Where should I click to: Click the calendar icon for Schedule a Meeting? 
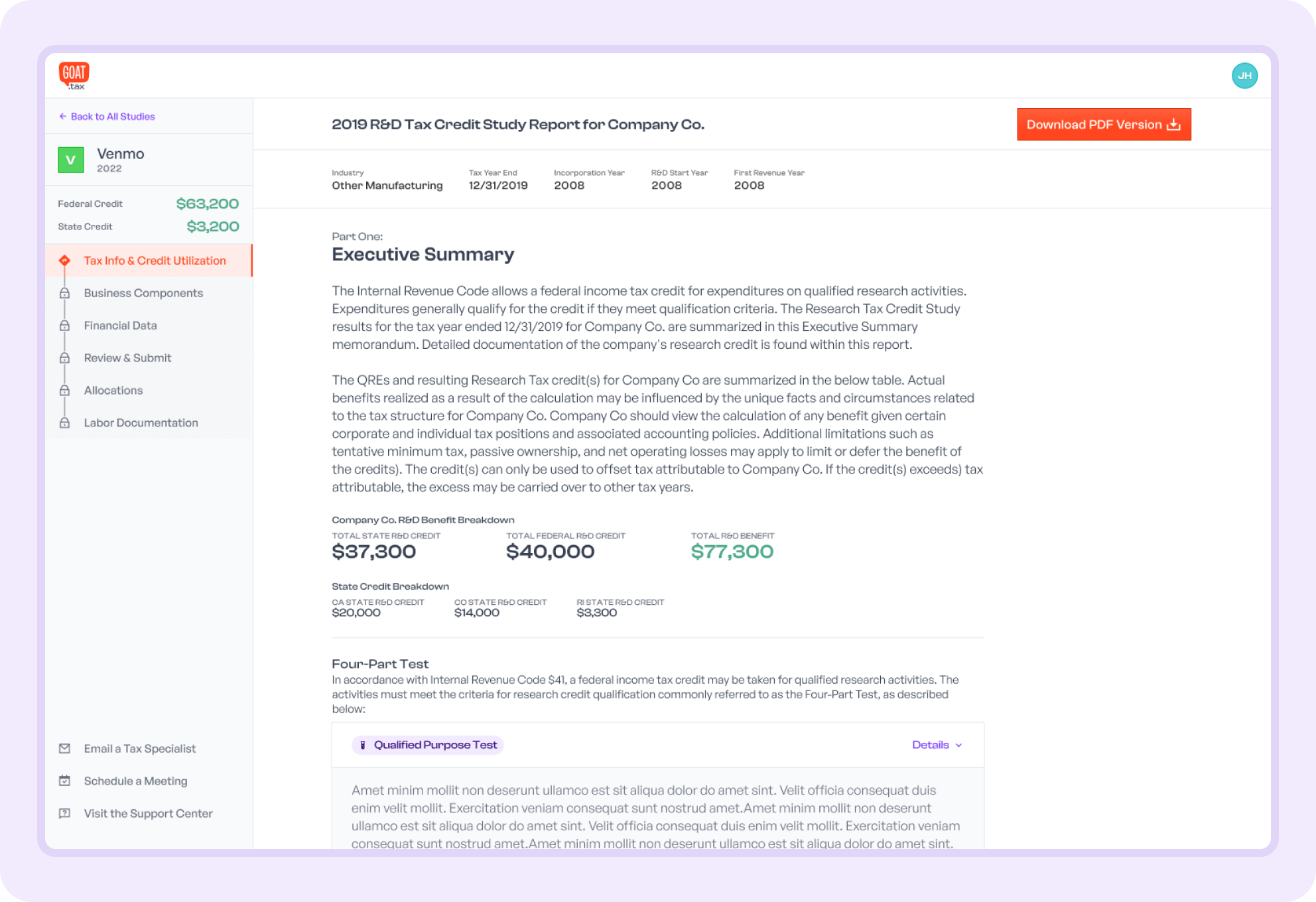pyautogui.click(x=64, y=781)
